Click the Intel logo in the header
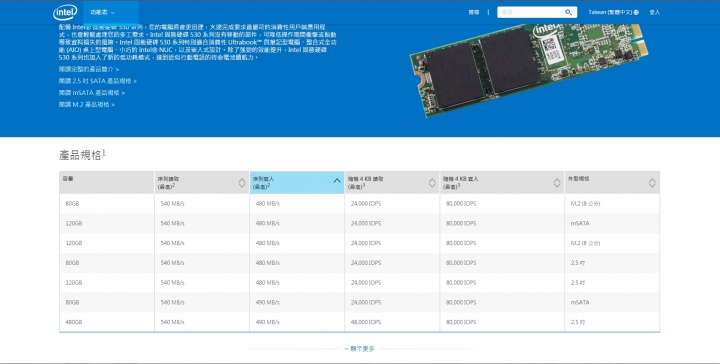Viewport: 720px width, 364px height. pos(65,12)
